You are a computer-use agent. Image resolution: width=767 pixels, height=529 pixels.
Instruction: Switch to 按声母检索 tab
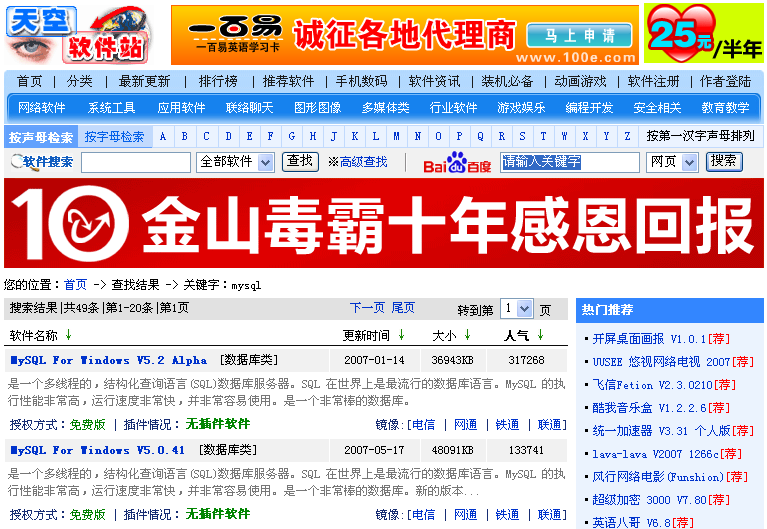click(41, 137)
